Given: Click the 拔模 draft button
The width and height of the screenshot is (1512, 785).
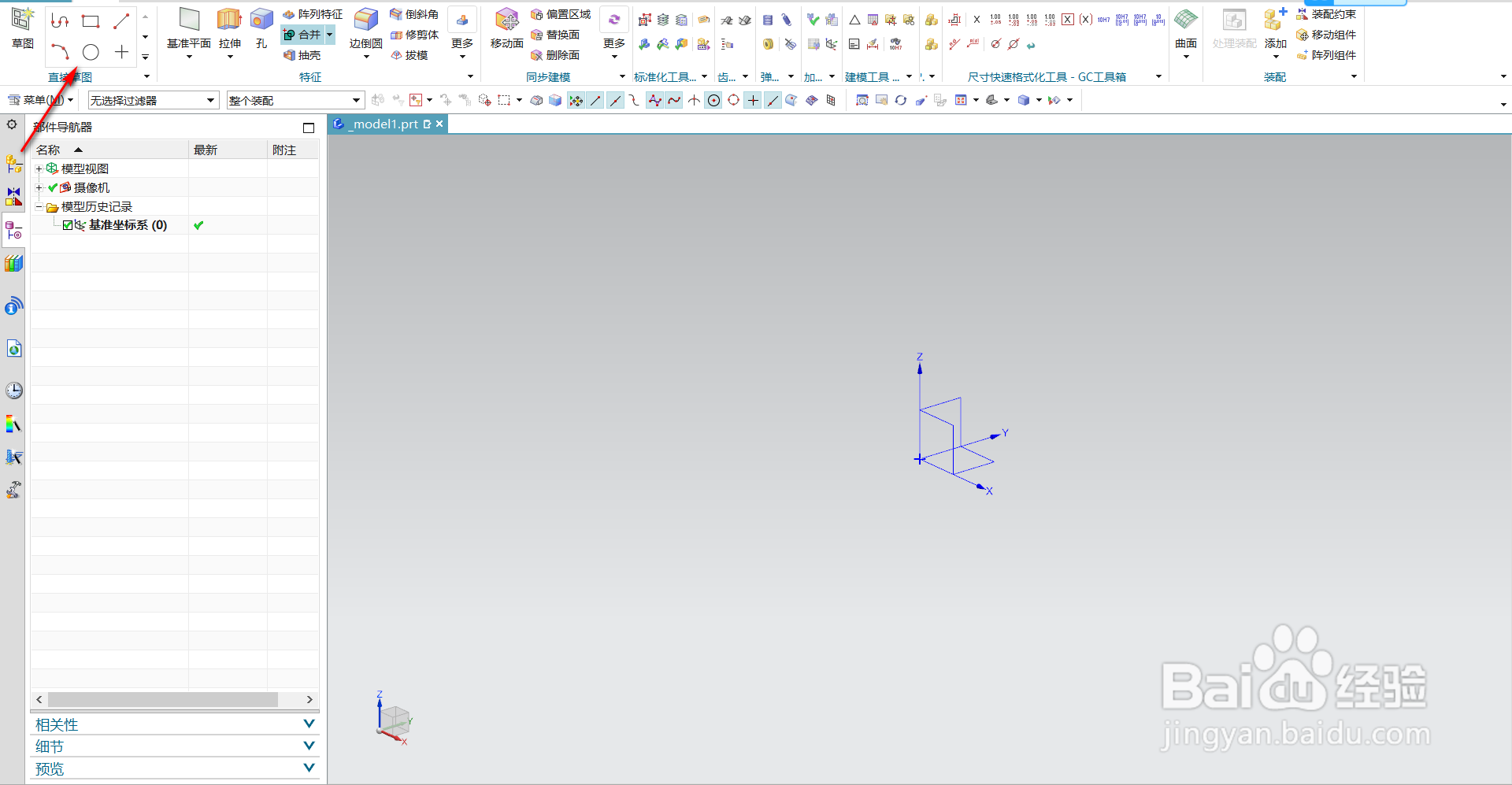Looking at the screenshot, I should [x=409, y=55].
